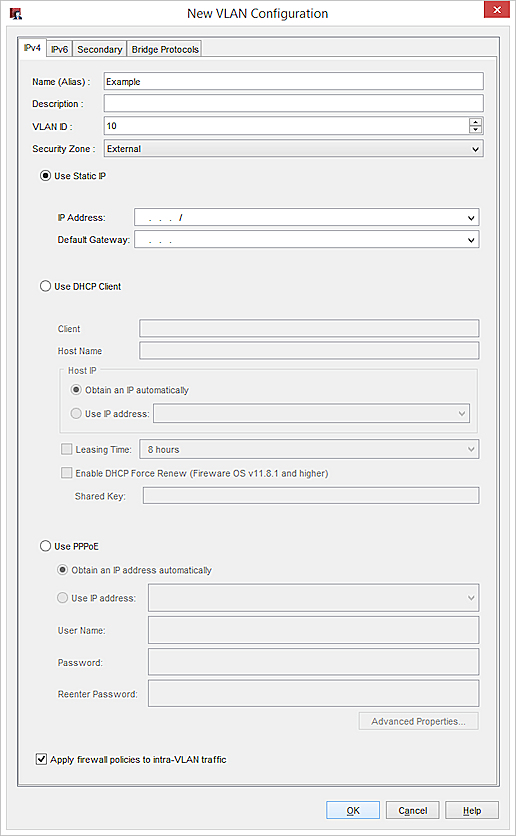Click the VLAN ID field showing 10

(286, 126)
